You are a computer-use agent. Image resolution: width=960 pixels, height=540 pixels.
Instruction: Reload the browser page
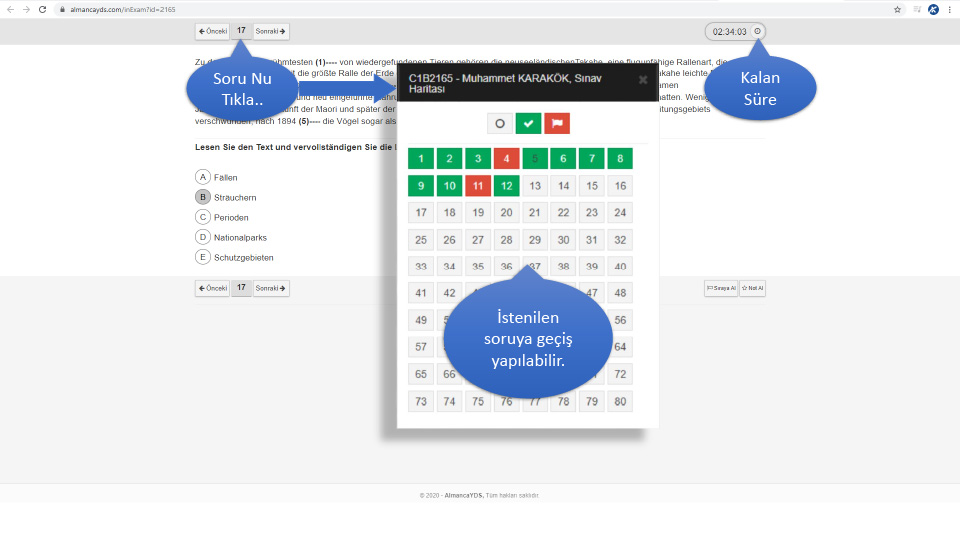pos(42,9)
